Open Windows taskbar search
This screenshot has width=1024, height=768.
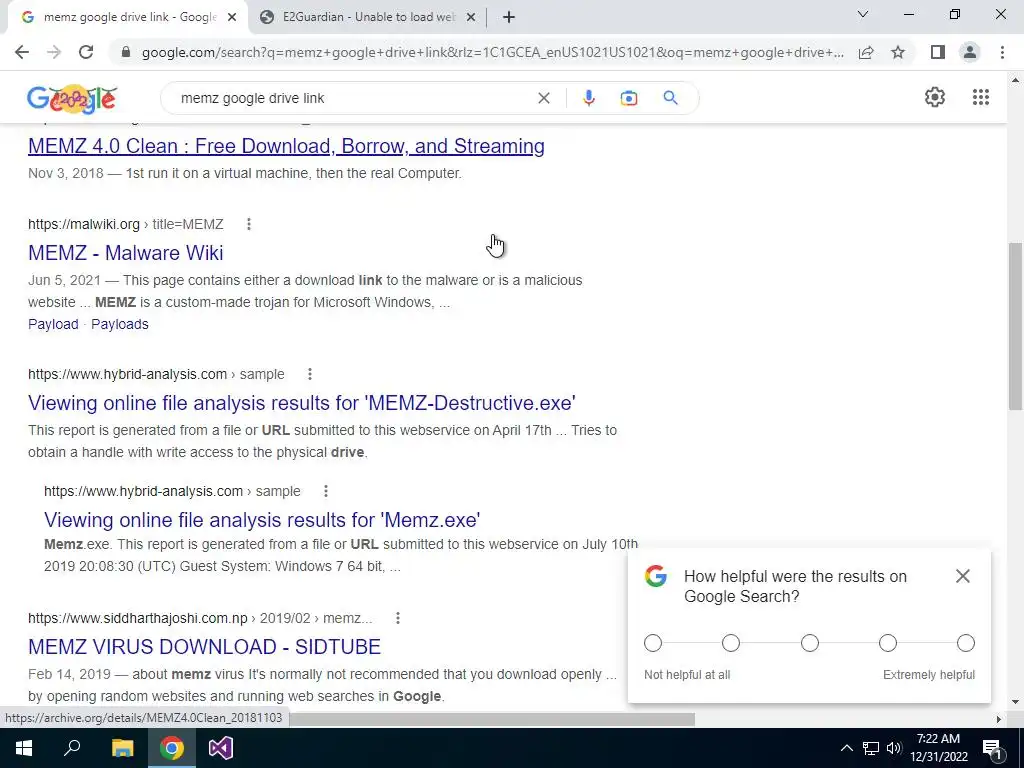coord(72,748)
